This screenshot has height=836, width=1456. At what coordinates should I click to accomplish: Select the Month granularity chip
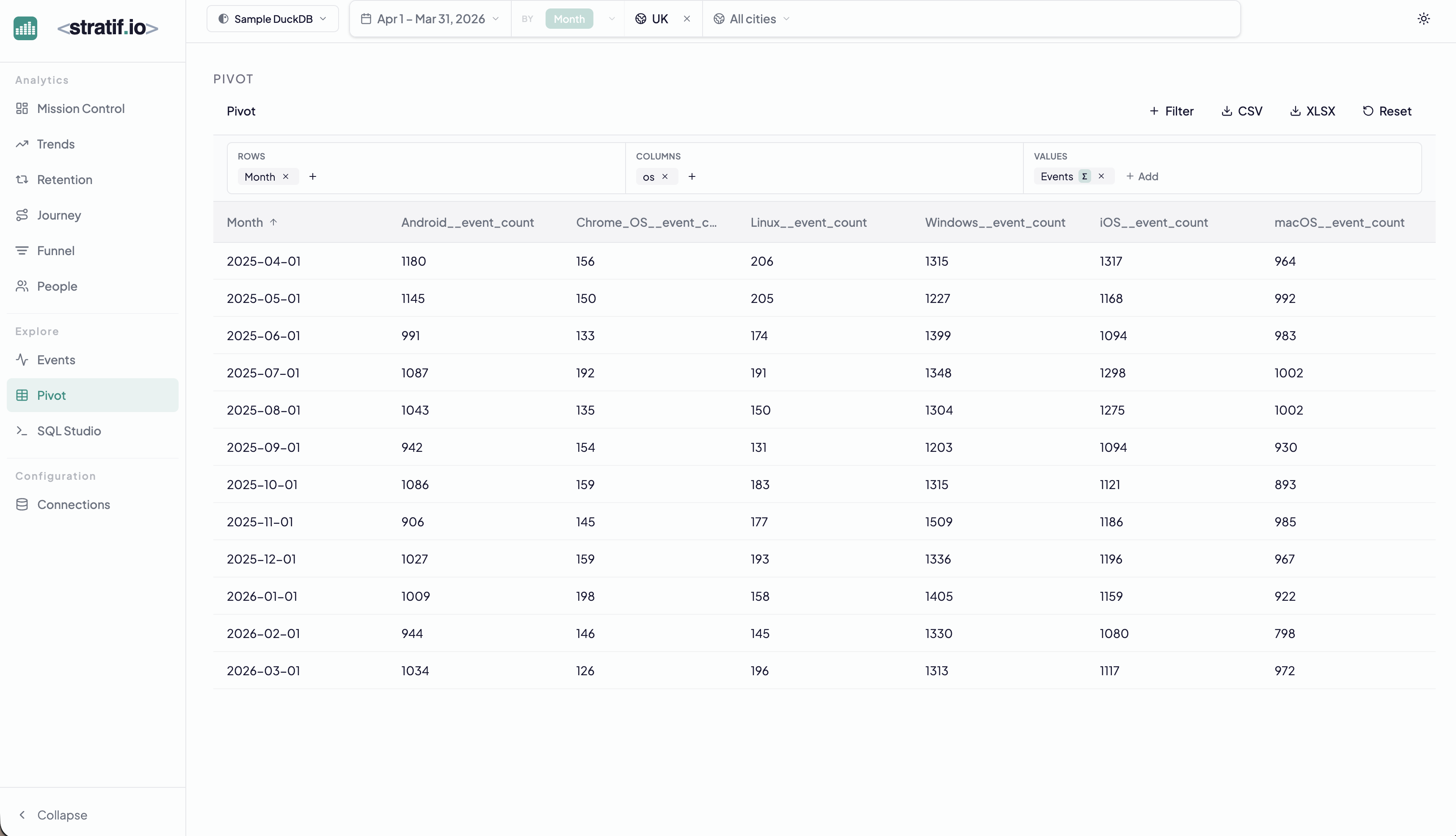point(568,19)
